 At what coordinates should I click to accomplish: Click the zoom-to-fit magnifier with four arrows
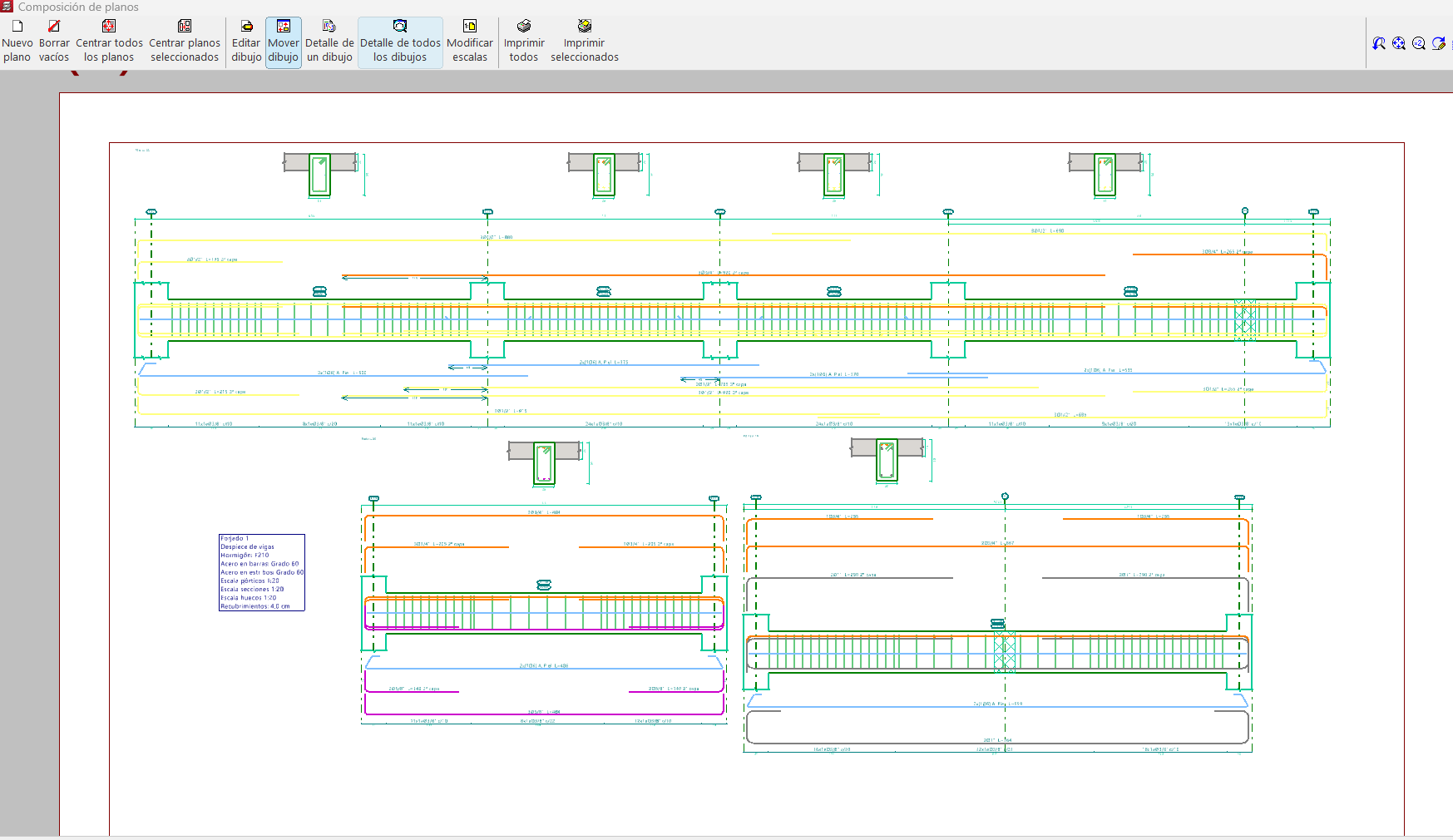(1399, 44)
